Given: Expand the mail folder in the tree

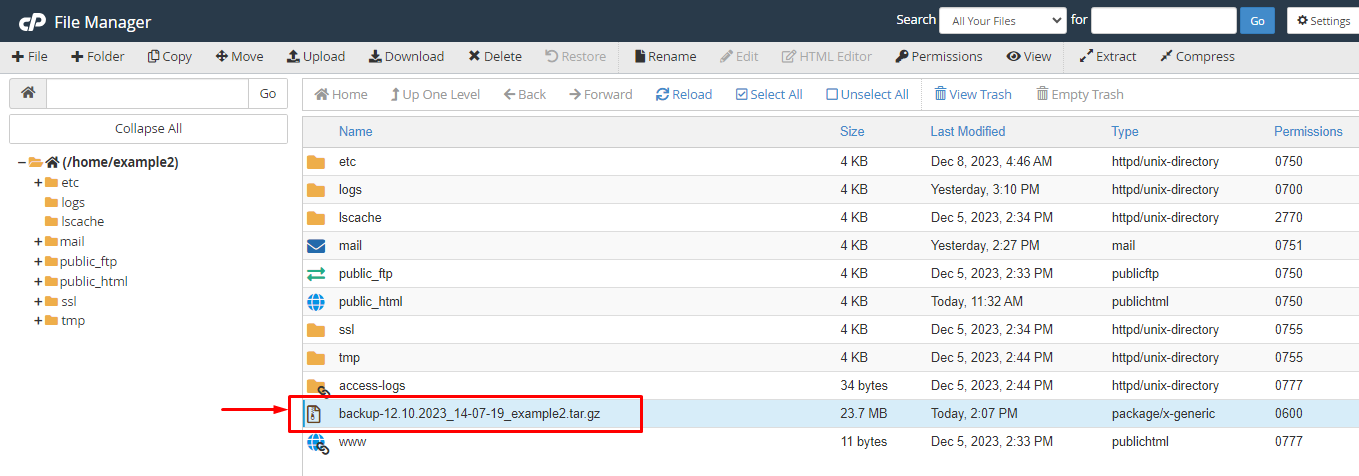Looking at the screenshot, I should point(39,241).
